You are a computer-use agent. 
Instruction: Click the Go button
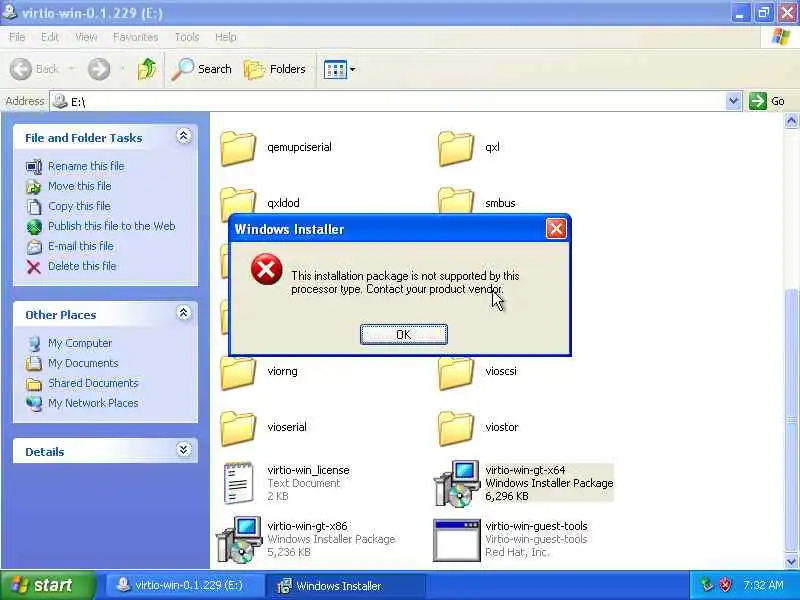[767, 101]
